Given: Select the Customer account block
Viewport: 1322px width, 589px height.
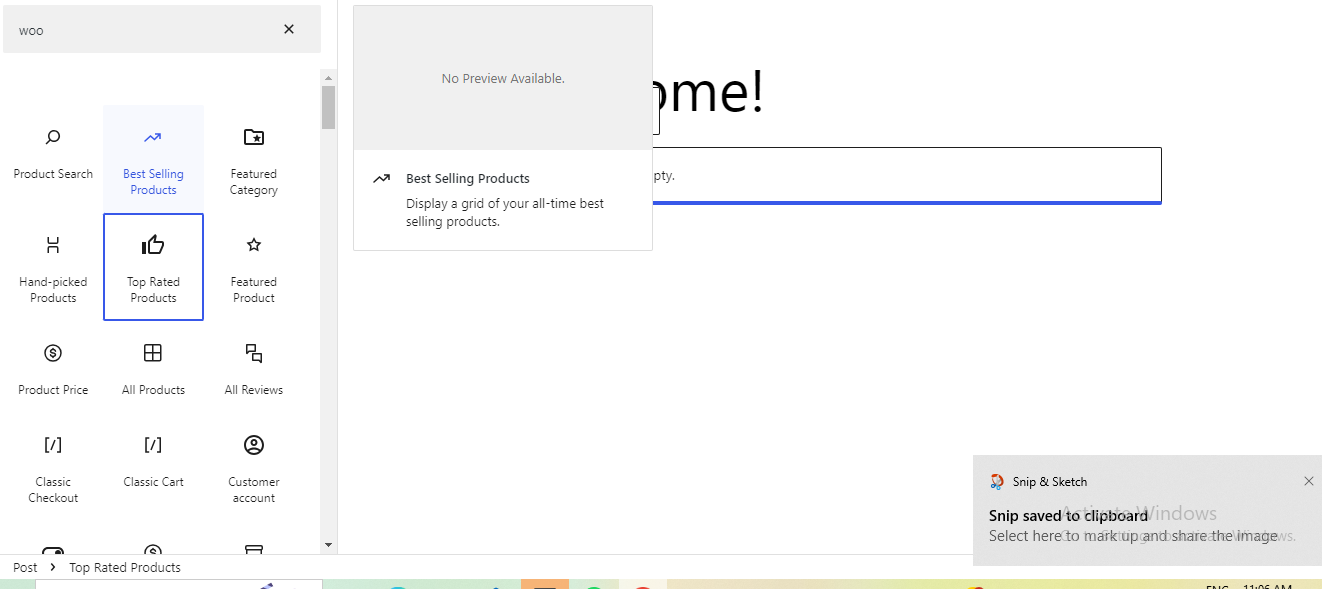Looking at the screenshot, I should [253, 466].
